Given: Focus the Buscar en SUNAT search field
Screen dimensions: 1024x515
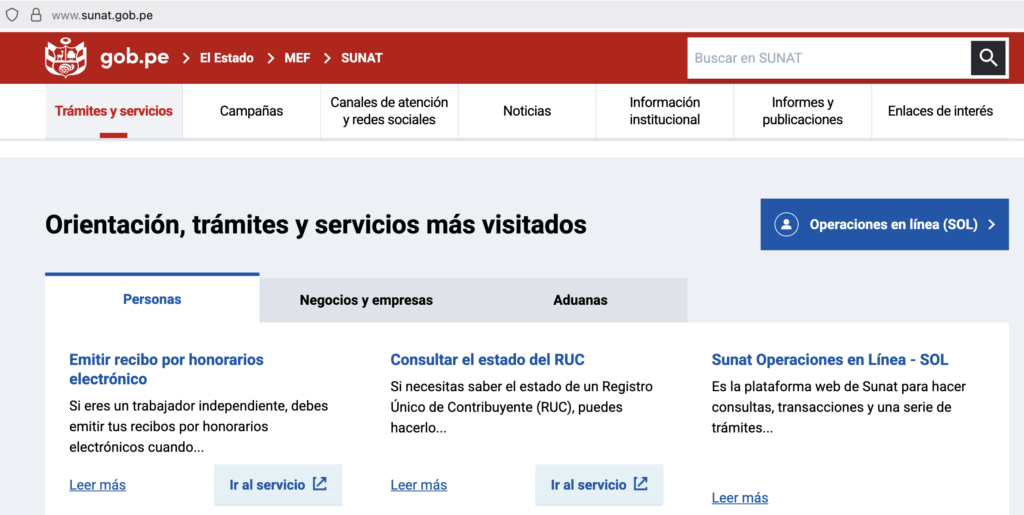Looking at the screenshot, I should point(829,58).
